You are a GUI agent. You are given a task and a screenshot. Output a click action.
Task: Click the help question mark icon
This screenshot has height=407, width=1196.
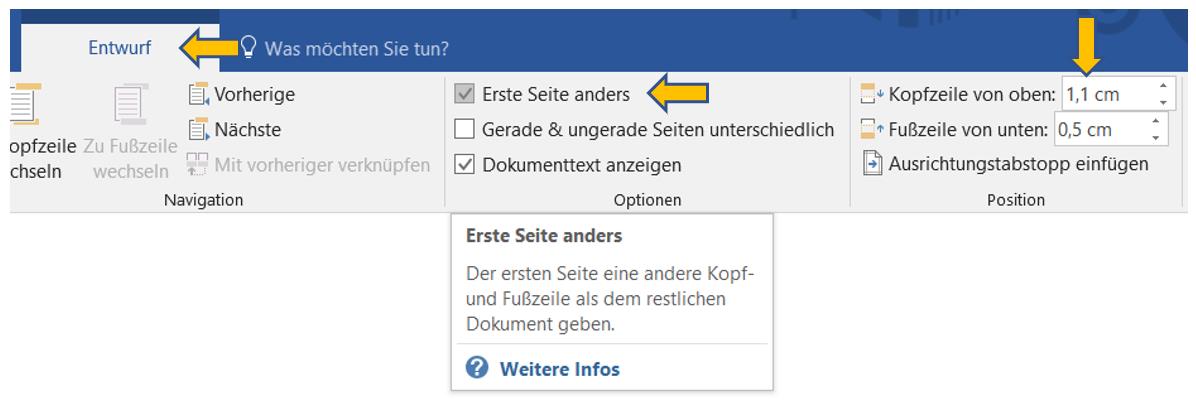[478, 369]
